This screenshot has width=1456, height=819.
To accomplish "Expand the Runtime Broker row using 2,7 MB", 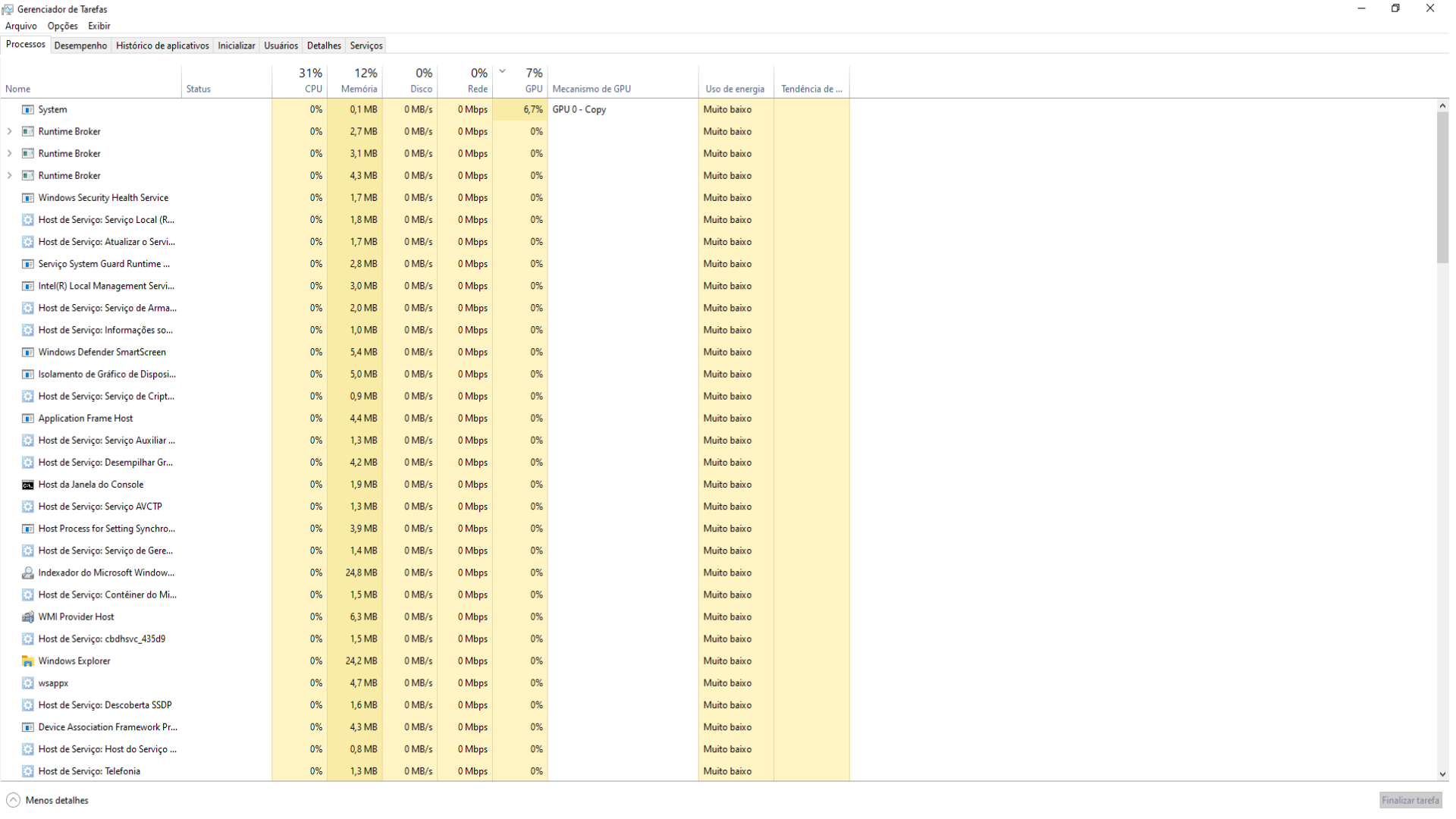I will click(9, 131).
